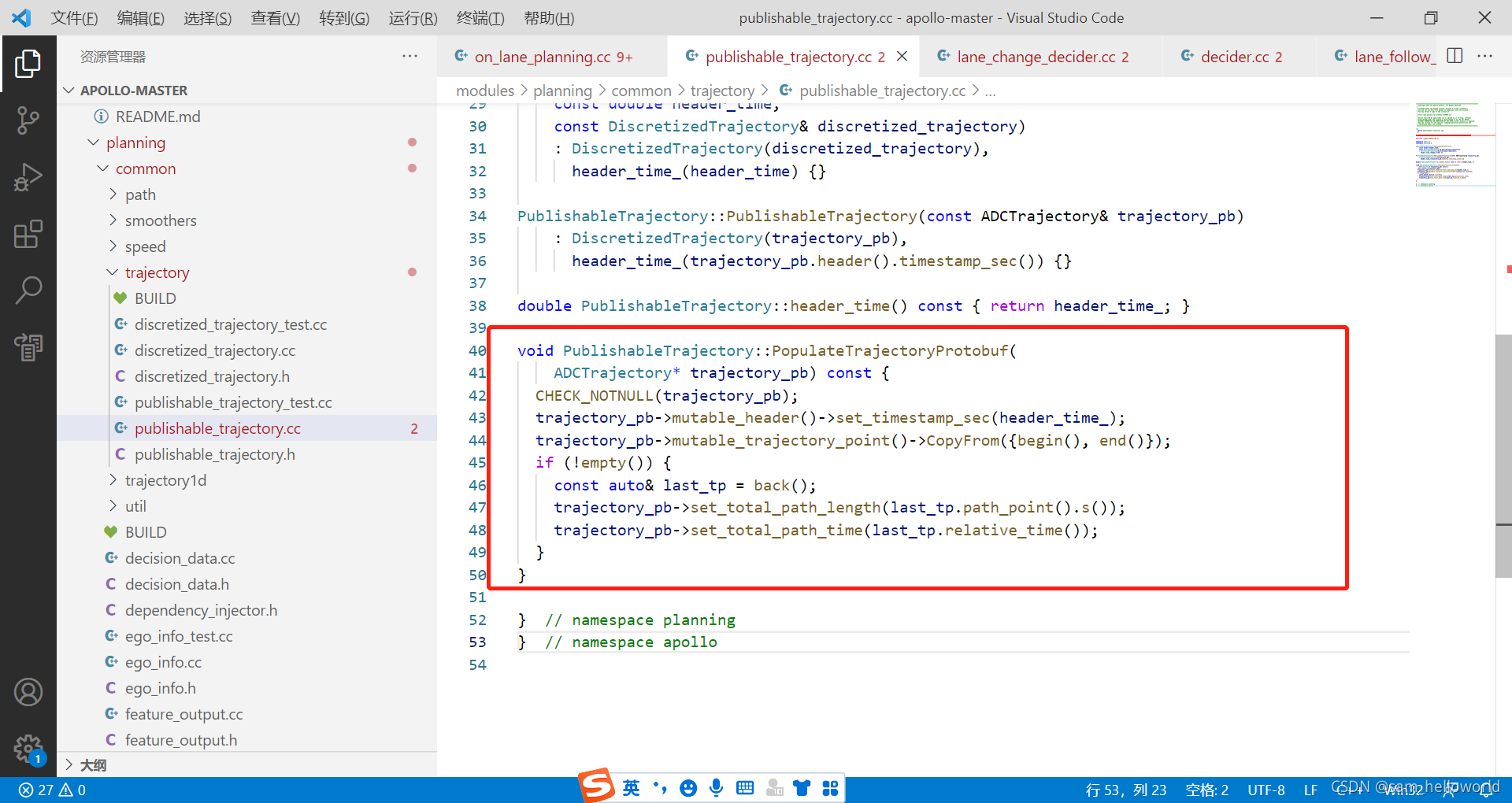This screenshot has height=803, width=1512.
Task: Open Explorer views and more actions ellipsis
Action: coord(409,56)
